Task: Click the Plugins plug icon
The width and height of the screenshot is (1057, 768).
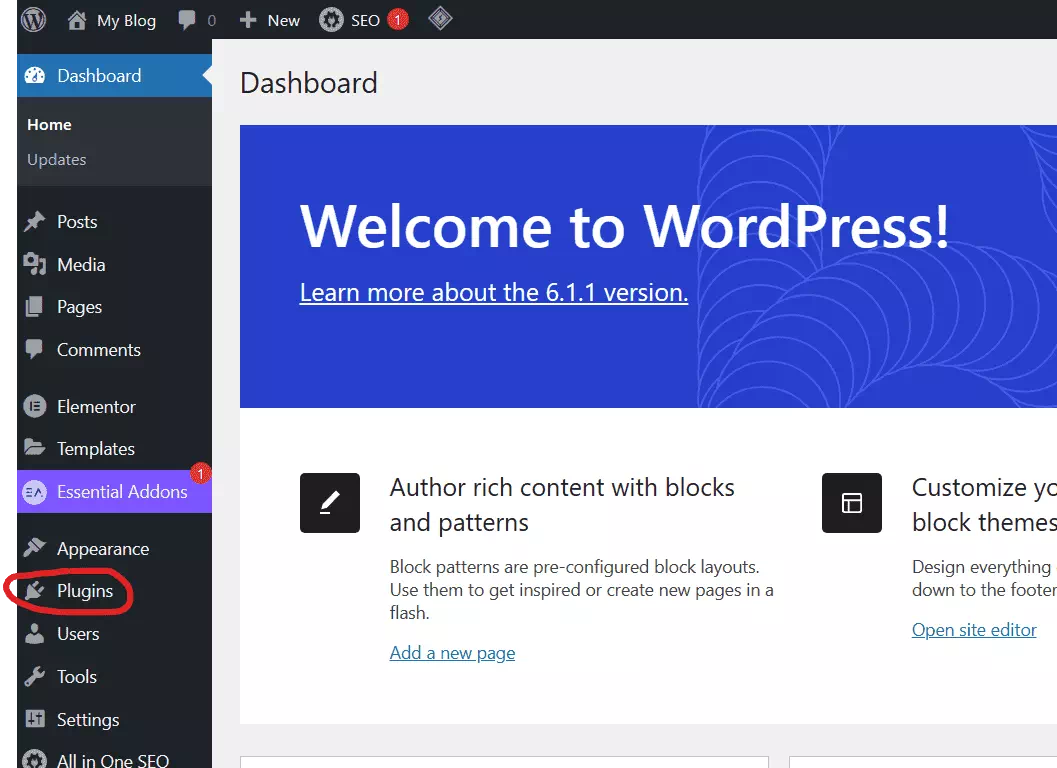Action: point(34,591)
